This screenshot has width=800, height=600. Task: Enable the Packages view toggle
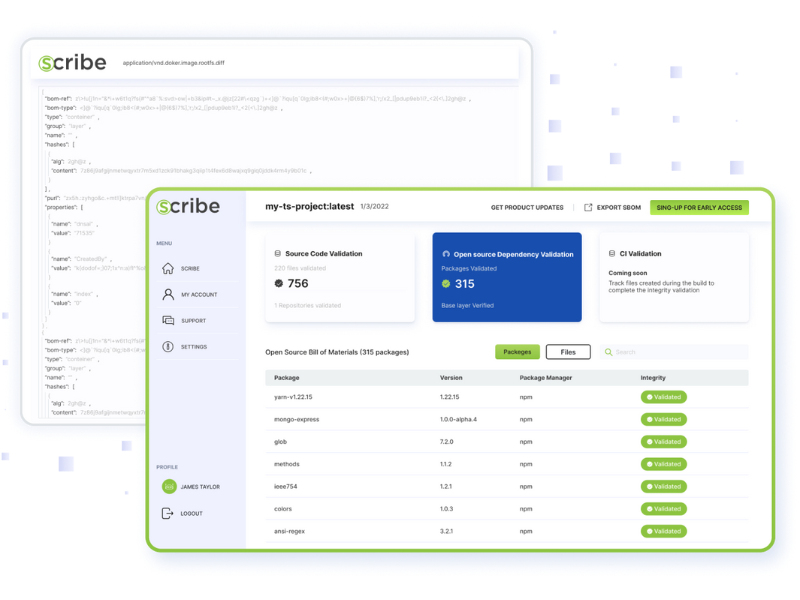tap(517, 352)
